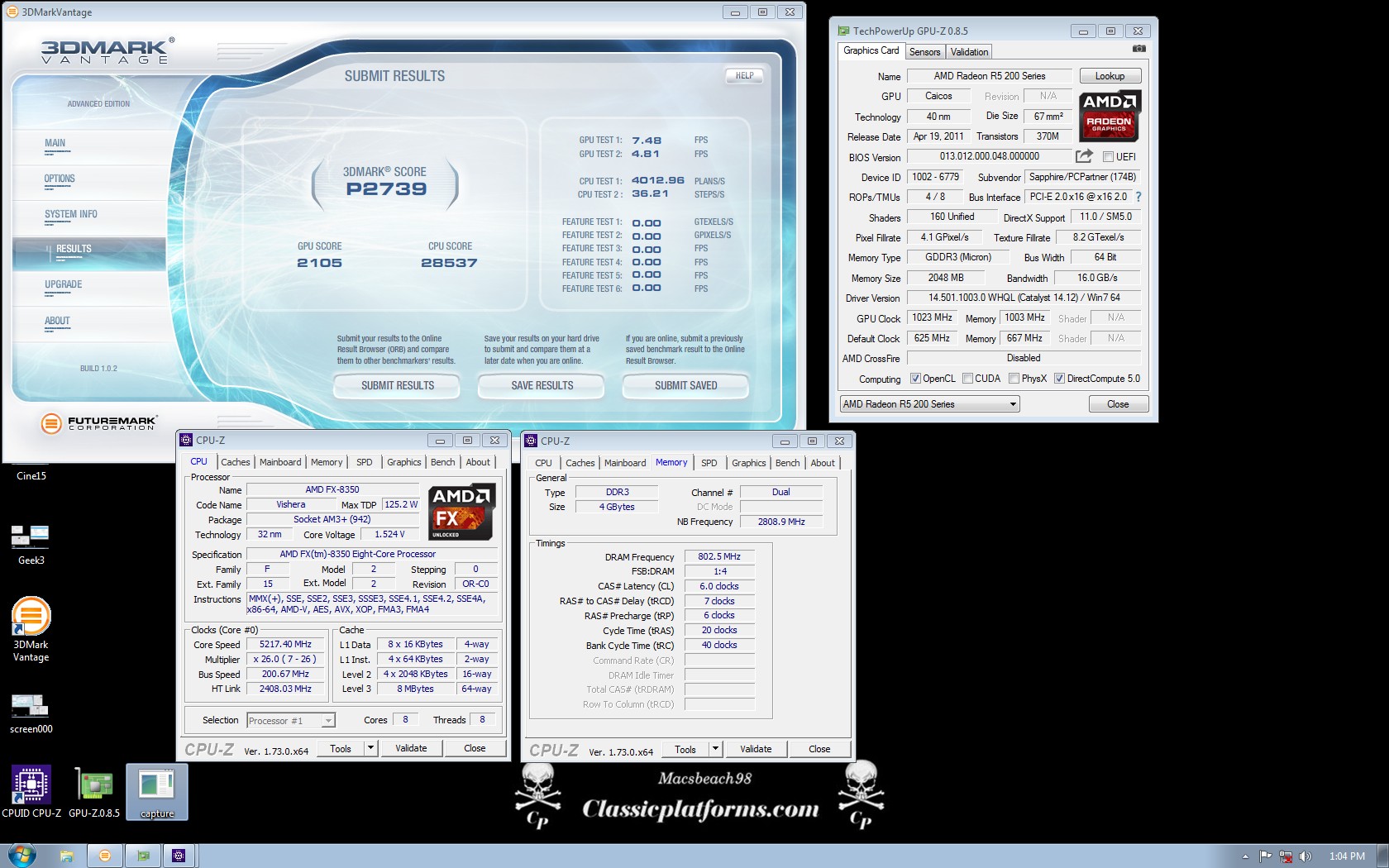Open Graphics tab in CPU-Z CPU window
Image resolution: width=1389 pixels, height=868 pixels.
(x=403, y=462)
